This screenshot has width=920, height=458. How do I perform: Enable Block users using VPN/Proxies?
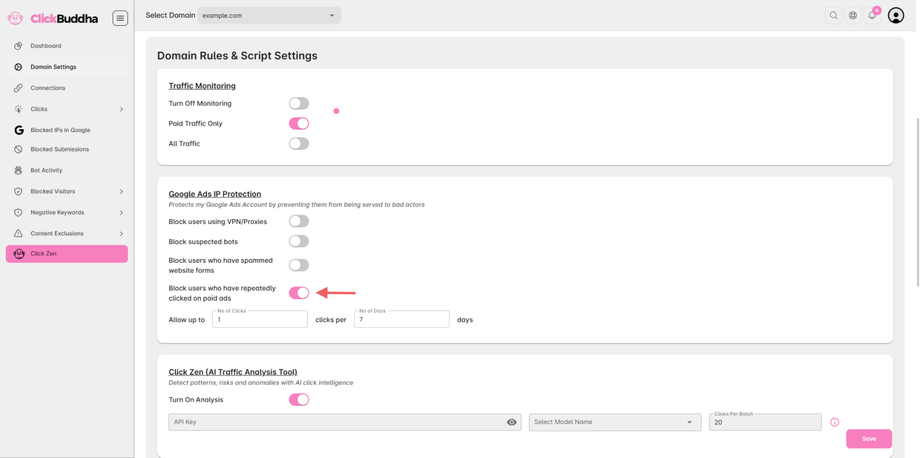(x=299, y=221)
